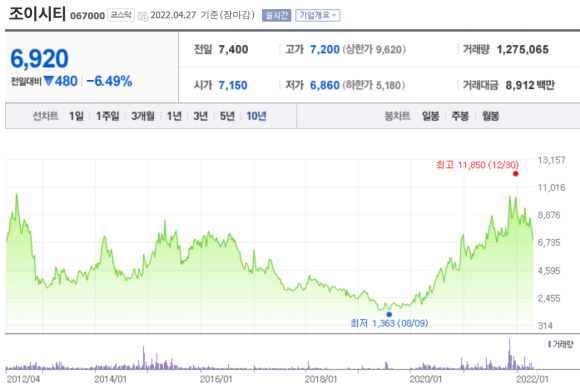Click the 2020/01 axis label
The image size is (580, 389).
click(x=426, y=379)
